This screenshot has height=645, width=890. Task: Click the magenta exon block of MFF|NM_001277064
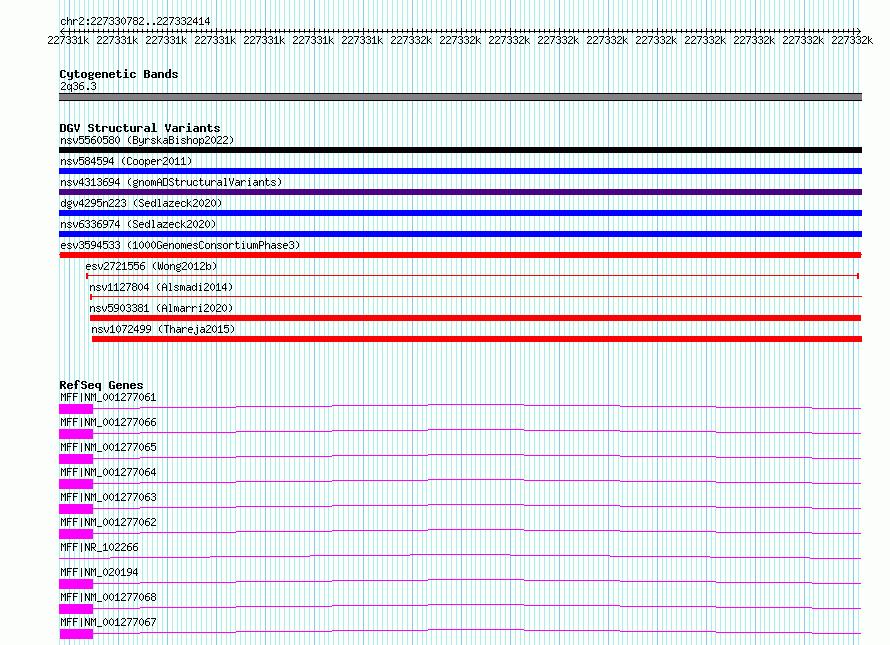tap(76, 484)
